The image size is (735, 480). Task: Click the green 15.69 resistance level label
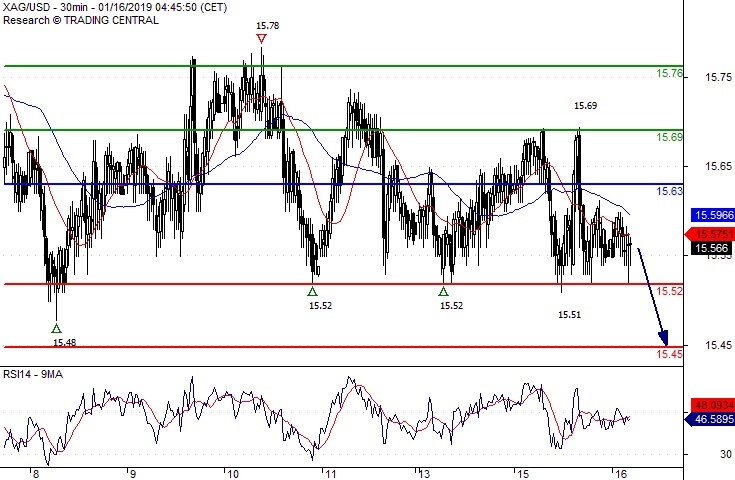click(x=669, y=137)
